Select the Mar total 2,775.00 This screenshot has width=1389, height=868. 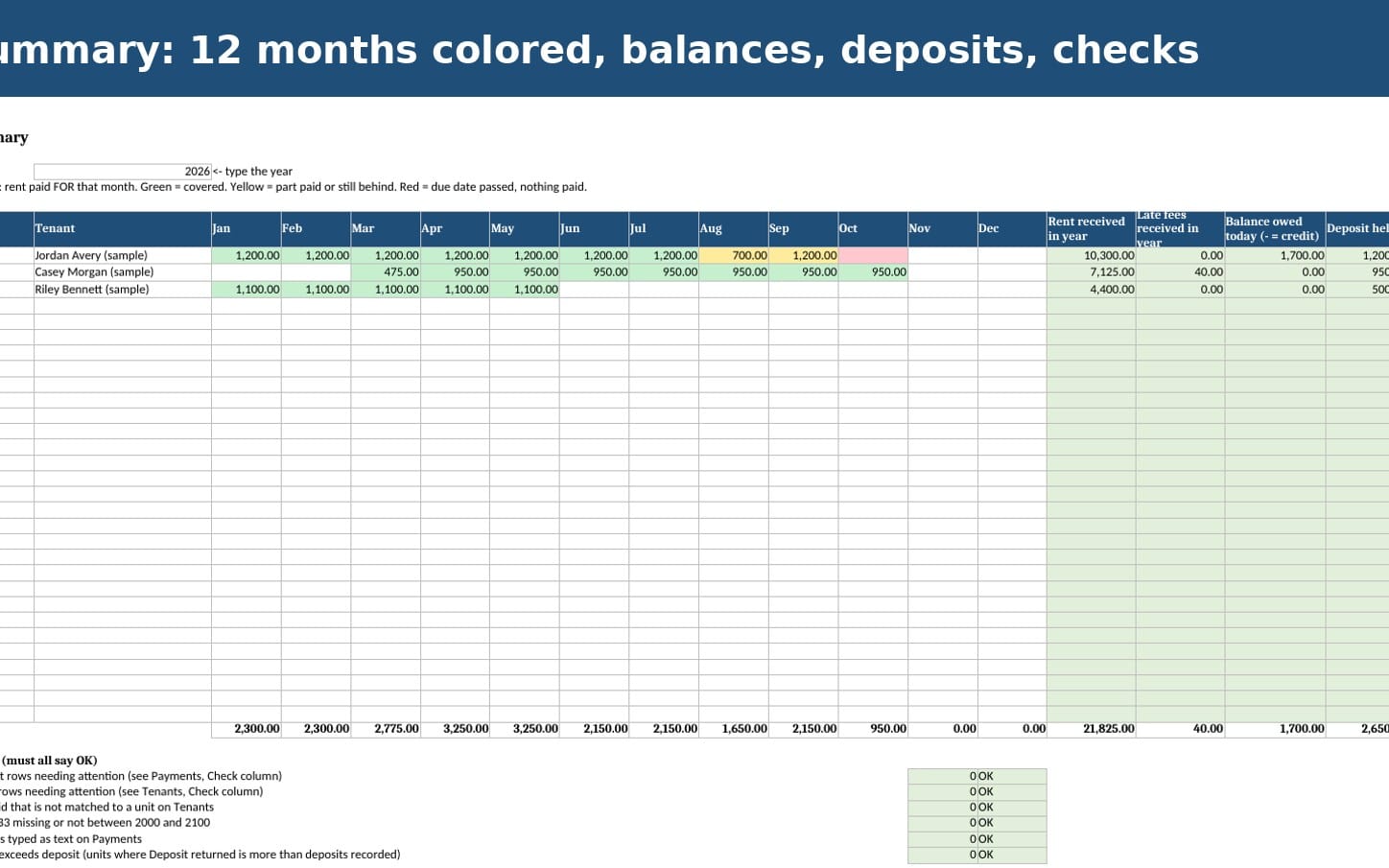(386, 729)
